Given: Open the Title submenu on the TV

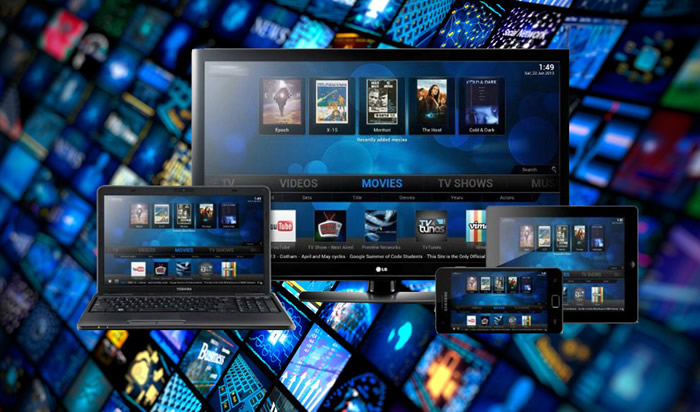Looking at the screenshot, I should pos(357,197).
